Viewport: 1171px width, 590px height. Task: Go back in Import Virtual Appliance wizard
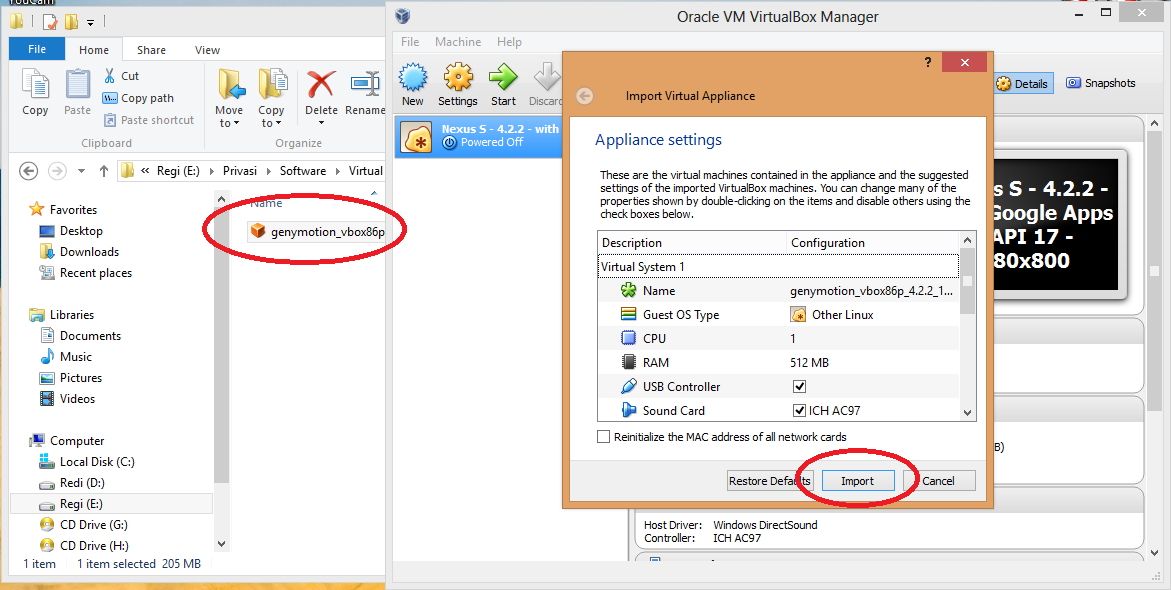pyautogui.click(x=586, y=96)
